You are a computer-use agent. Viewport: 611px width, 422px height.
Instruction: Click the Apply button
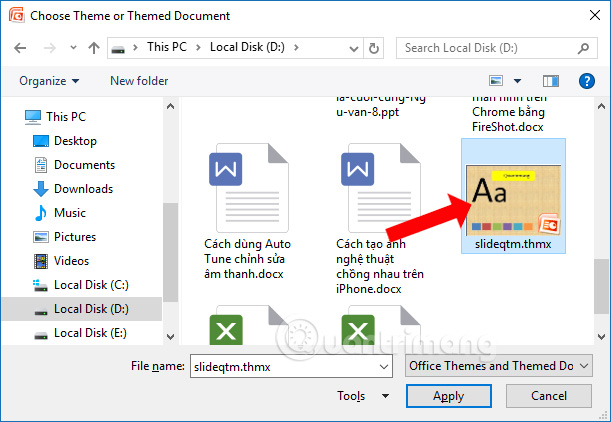coord(449,396)
